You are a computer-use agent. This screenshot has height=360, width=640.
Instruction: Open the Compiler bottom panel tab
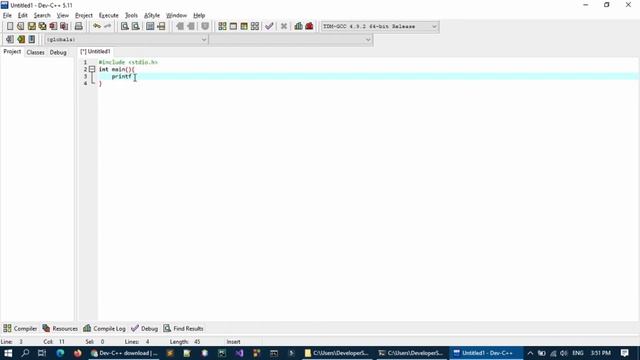tap(20, 328)
